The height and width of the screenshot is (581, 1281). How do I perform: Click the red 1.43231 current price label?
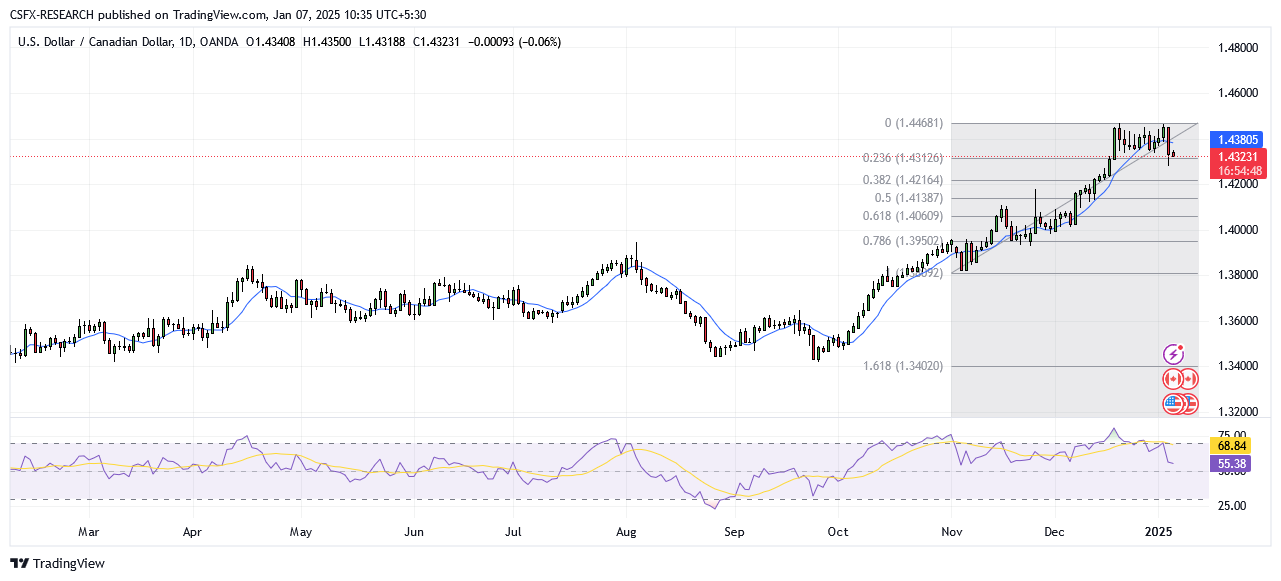coord(1236,157)
